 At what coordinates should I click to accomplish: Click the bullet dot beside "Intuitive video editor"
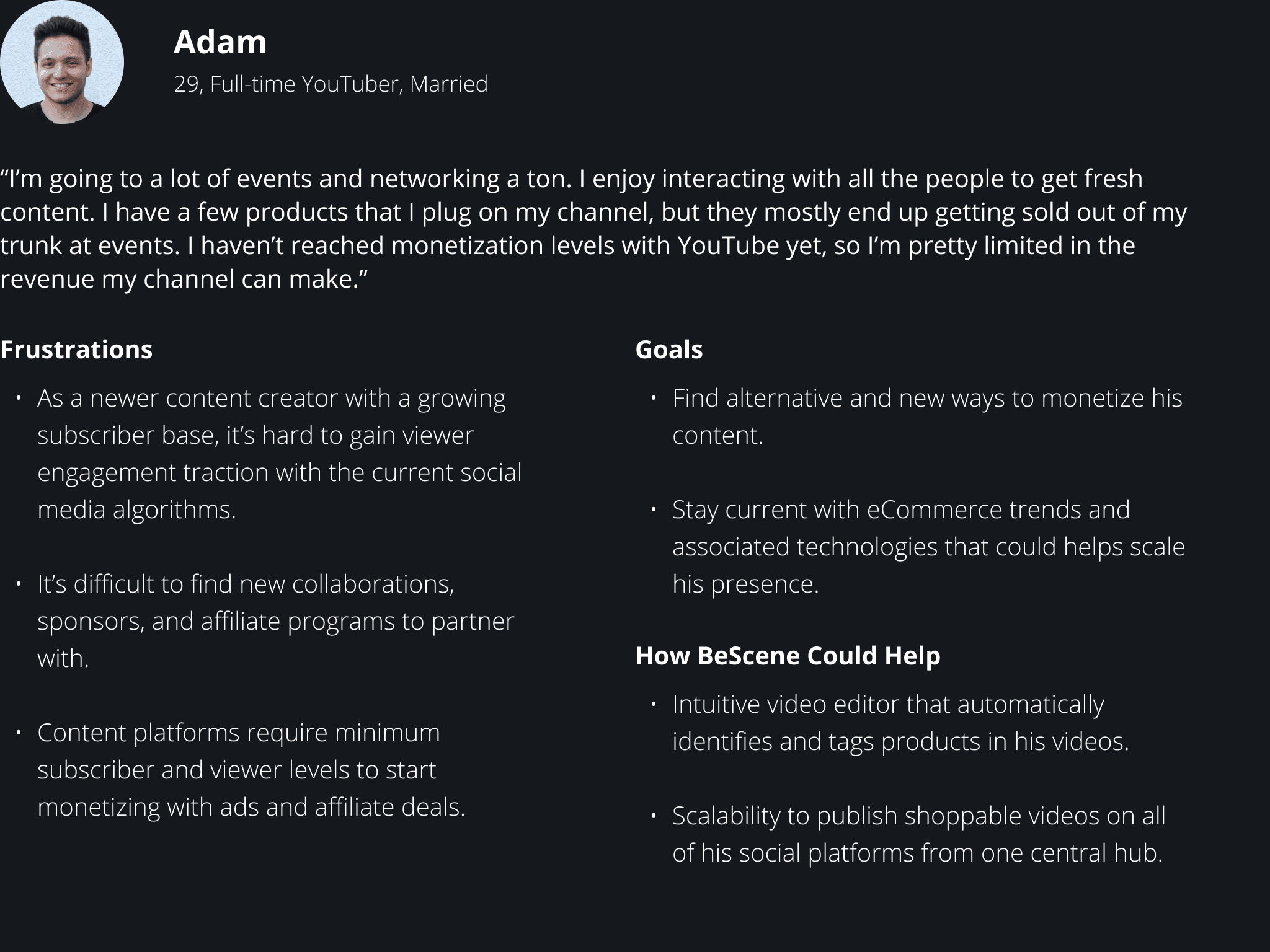[x=654, y=704]
